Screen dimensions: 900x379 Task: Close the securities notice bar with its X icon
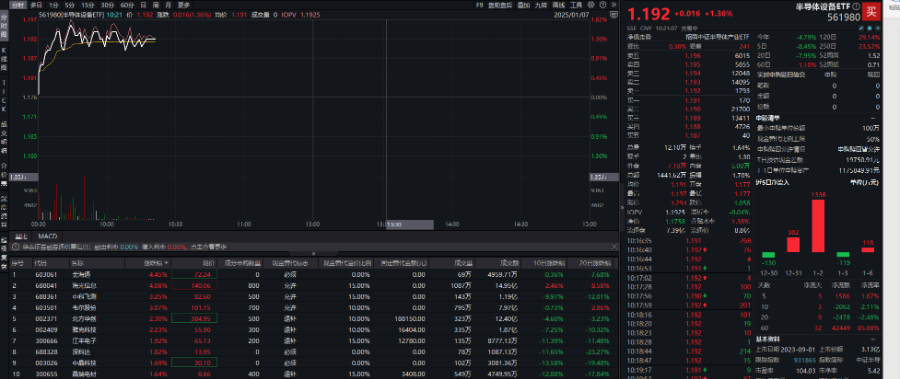[614, 246]
